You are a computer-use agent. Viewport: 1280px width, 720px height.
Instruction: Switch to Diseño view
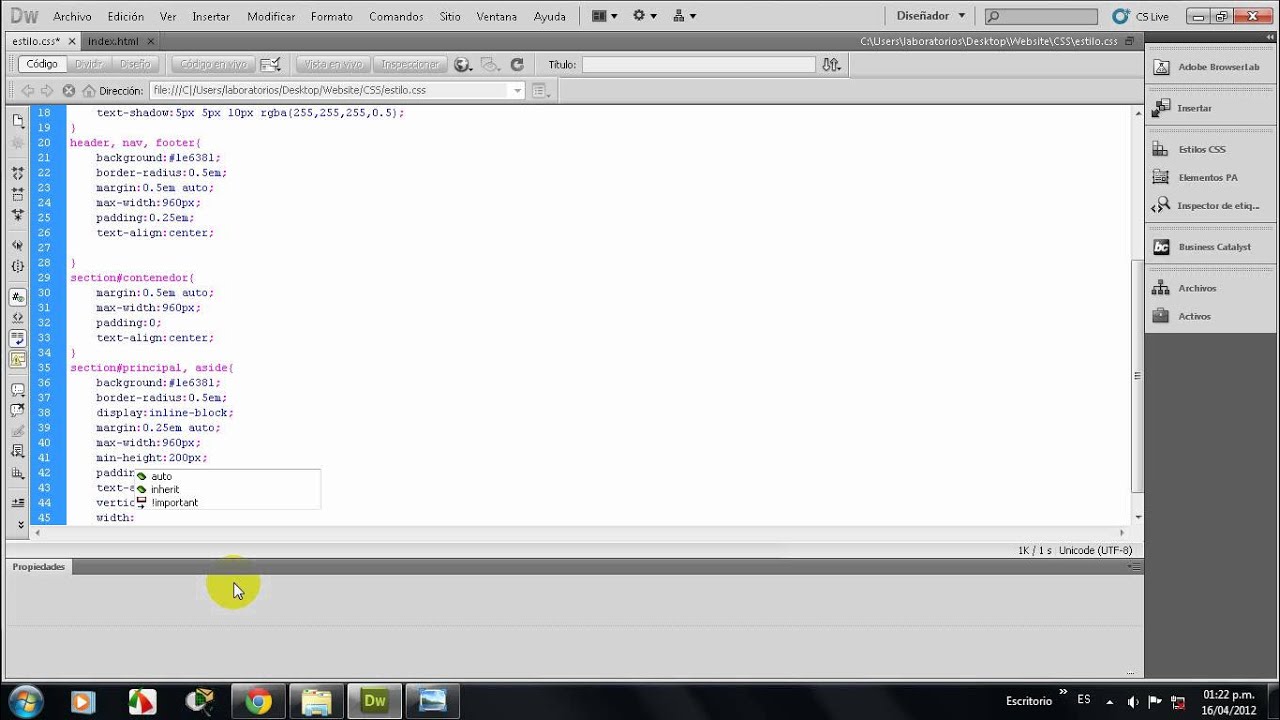(x=135, y=64)
